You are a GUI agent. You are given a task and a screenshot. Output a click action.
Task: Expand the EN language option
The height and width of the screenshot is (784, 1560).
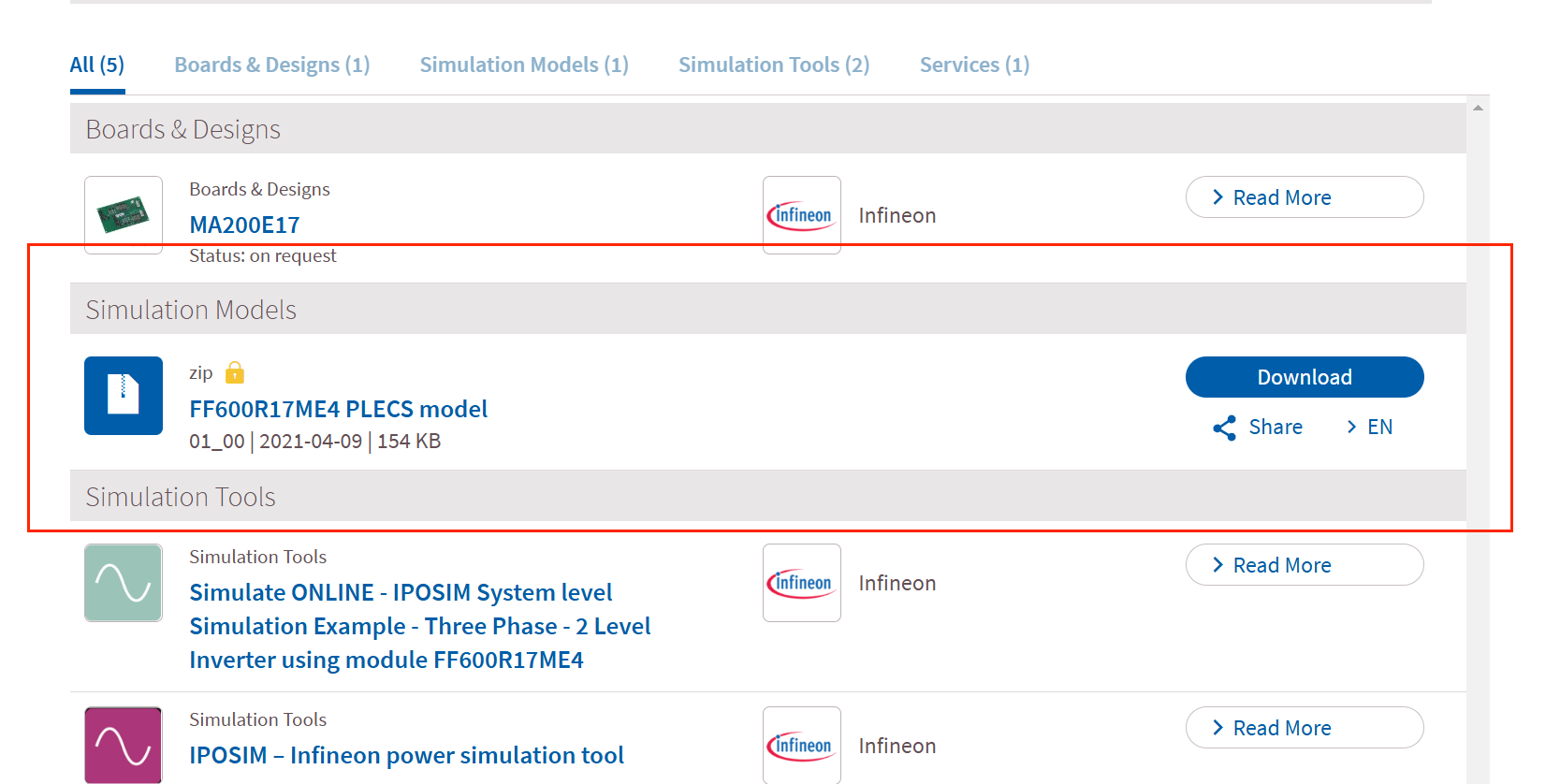(x=1369, y=427)
